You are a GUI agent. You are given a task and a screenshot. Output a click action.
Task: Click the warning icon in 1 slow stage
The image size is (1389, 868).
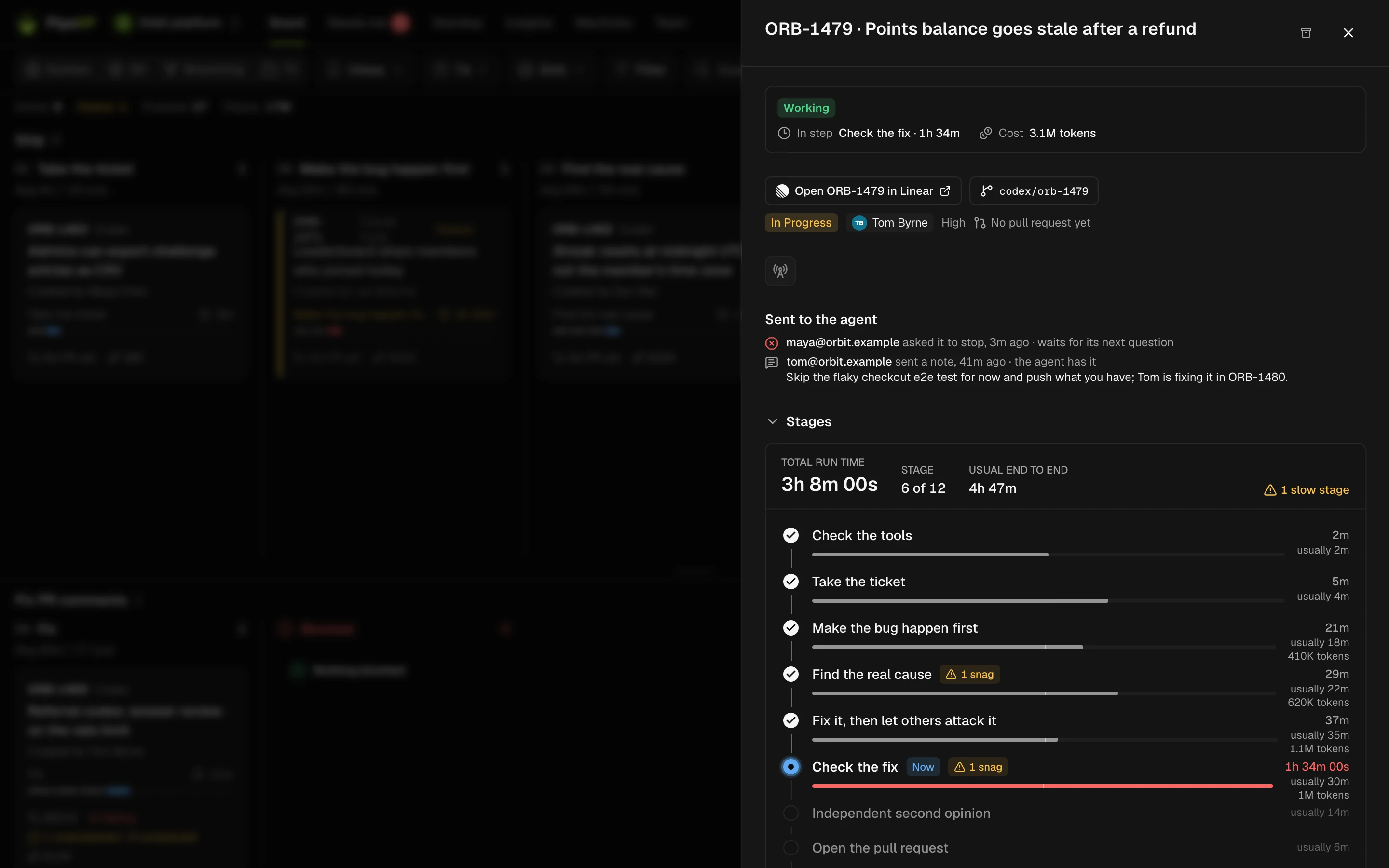coord(1270,489)
